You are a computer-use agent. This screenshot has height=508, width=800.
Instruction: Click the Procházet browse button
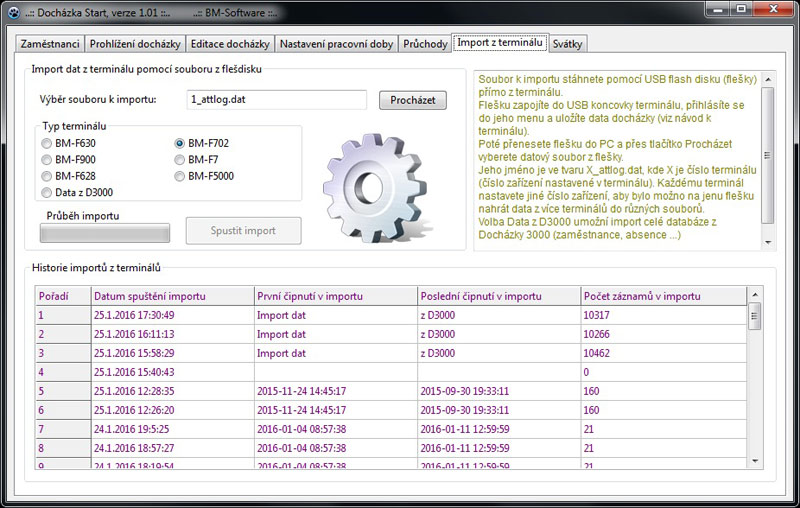[412, 100]
